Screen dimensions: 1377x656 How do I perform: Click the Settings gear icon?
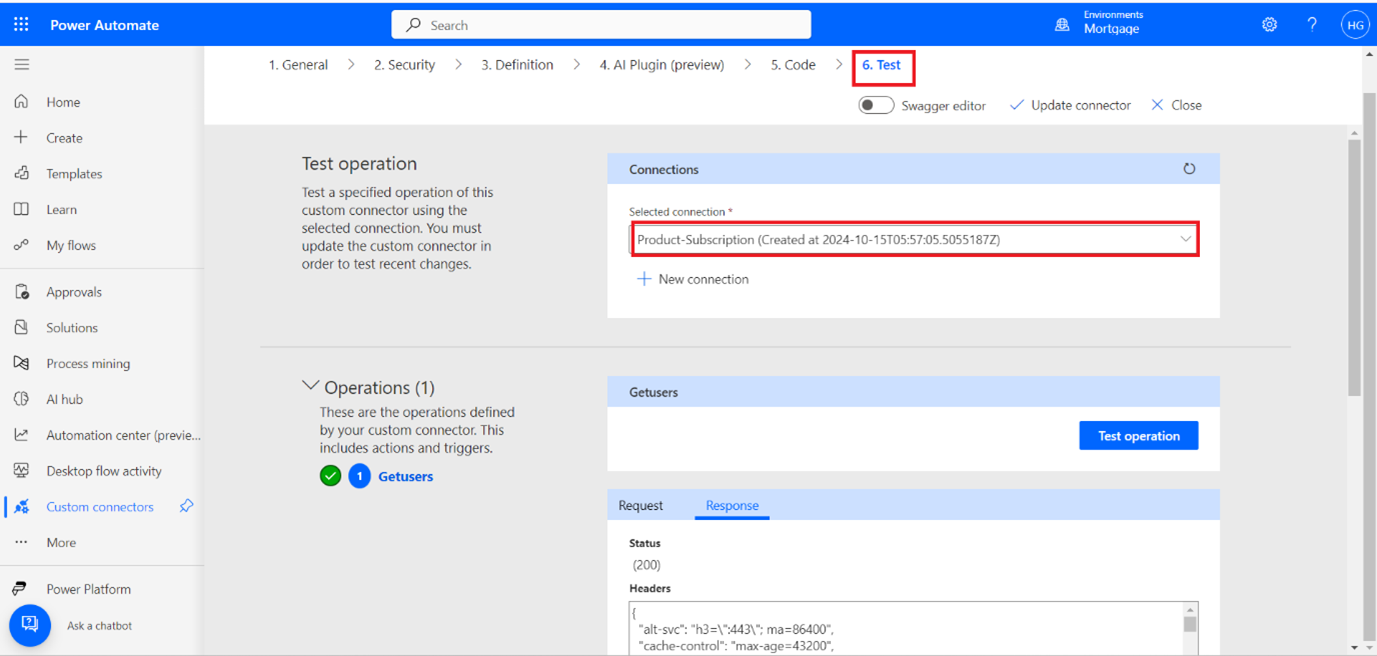point(1269,25)
